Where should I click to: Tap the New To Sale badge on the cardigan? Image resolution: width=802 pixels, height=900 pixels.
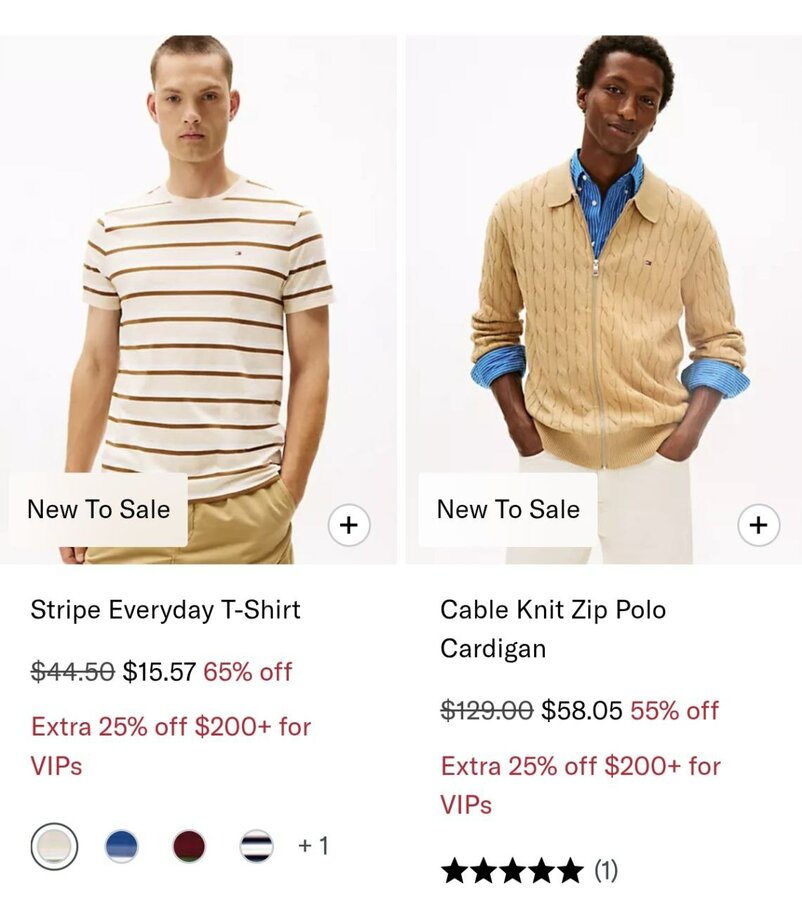pyautogui.click(x=508, y=510)
